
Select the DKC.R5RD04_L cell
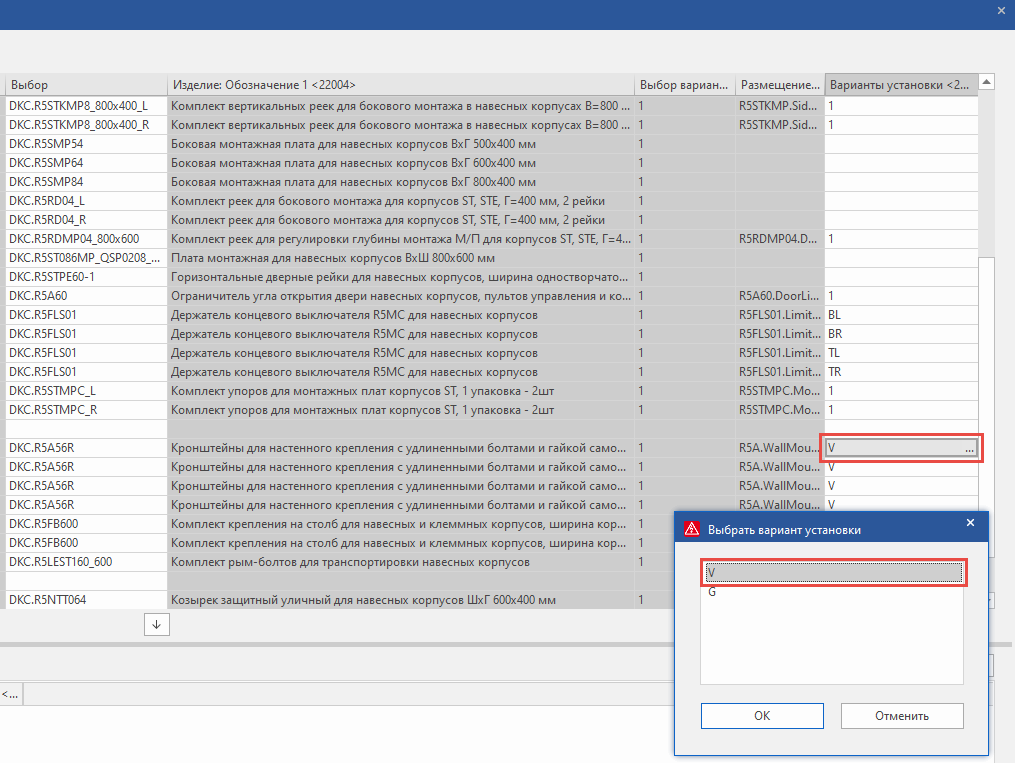[86, 201]
